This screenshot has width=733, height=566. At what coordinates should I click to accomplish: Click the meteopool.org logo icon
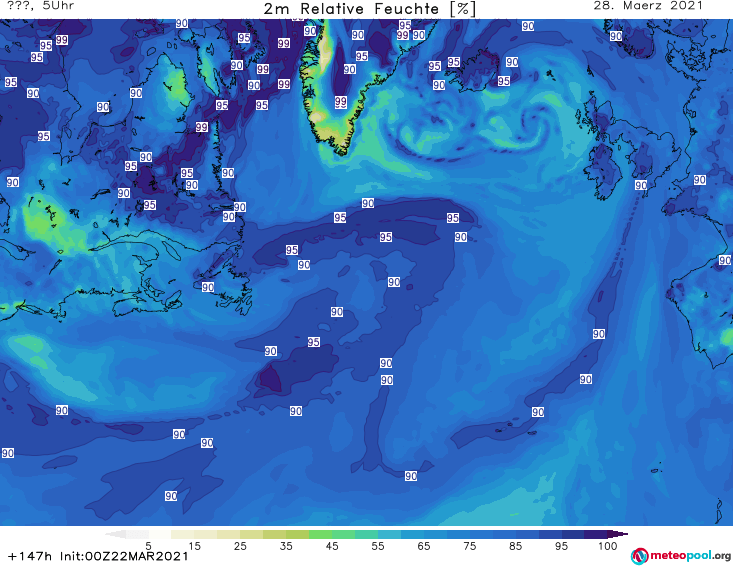[x=639, y=556]
